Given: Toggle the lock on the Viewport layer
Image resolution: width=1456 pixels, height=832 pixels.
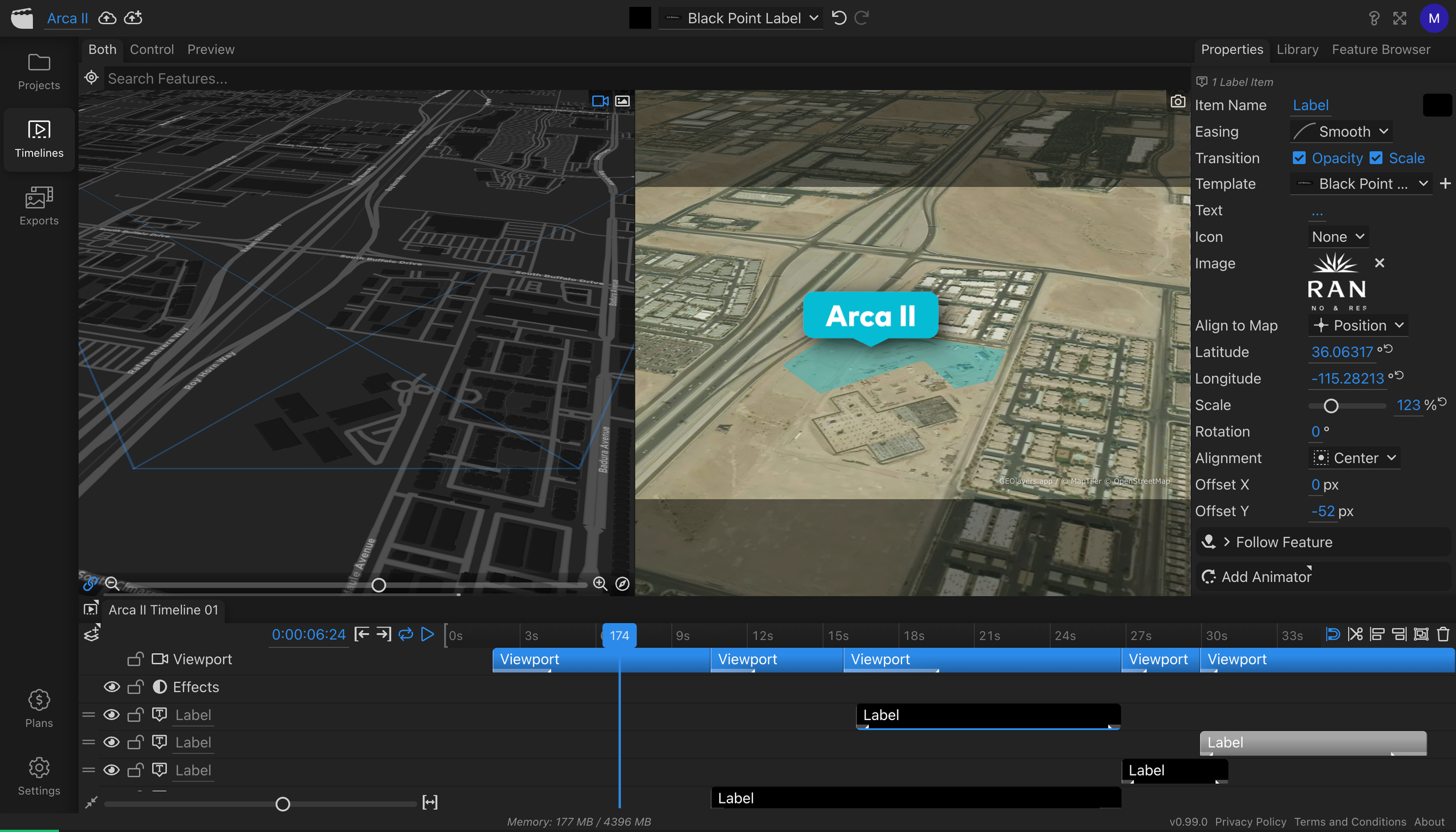Looking at the screenshot, I should (x=136, y=659).
